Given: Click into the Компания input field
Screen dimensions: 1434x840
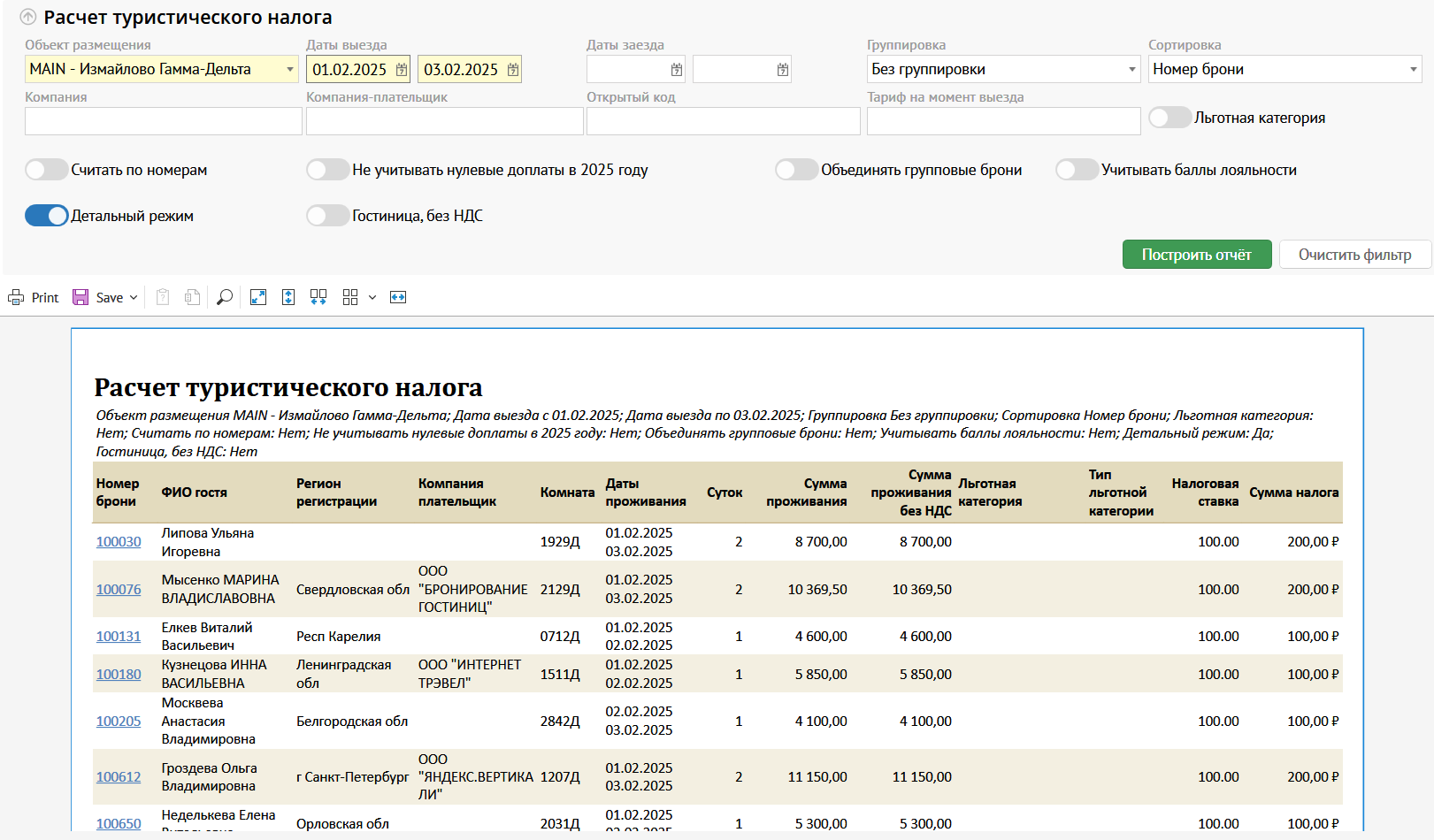Looking at the screenshot, I should point(164,121).
